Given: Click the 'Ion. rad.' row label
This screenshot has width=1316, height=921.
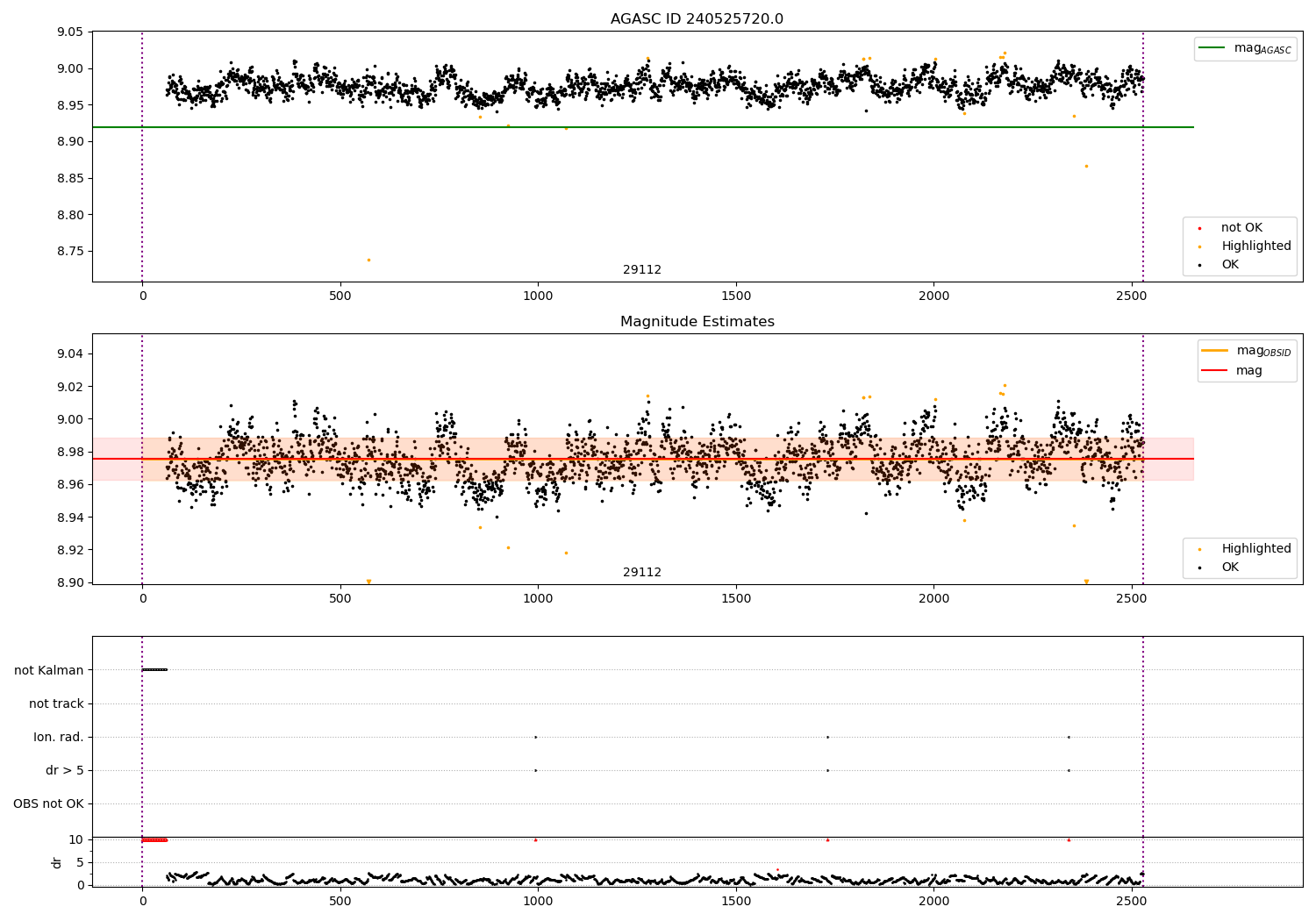Looking at the screenshot, I should click(x=59, y=737).
